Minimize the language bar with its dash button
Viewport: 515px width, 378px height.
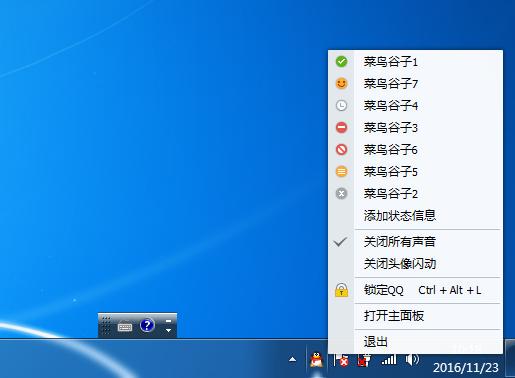(168, 321)
